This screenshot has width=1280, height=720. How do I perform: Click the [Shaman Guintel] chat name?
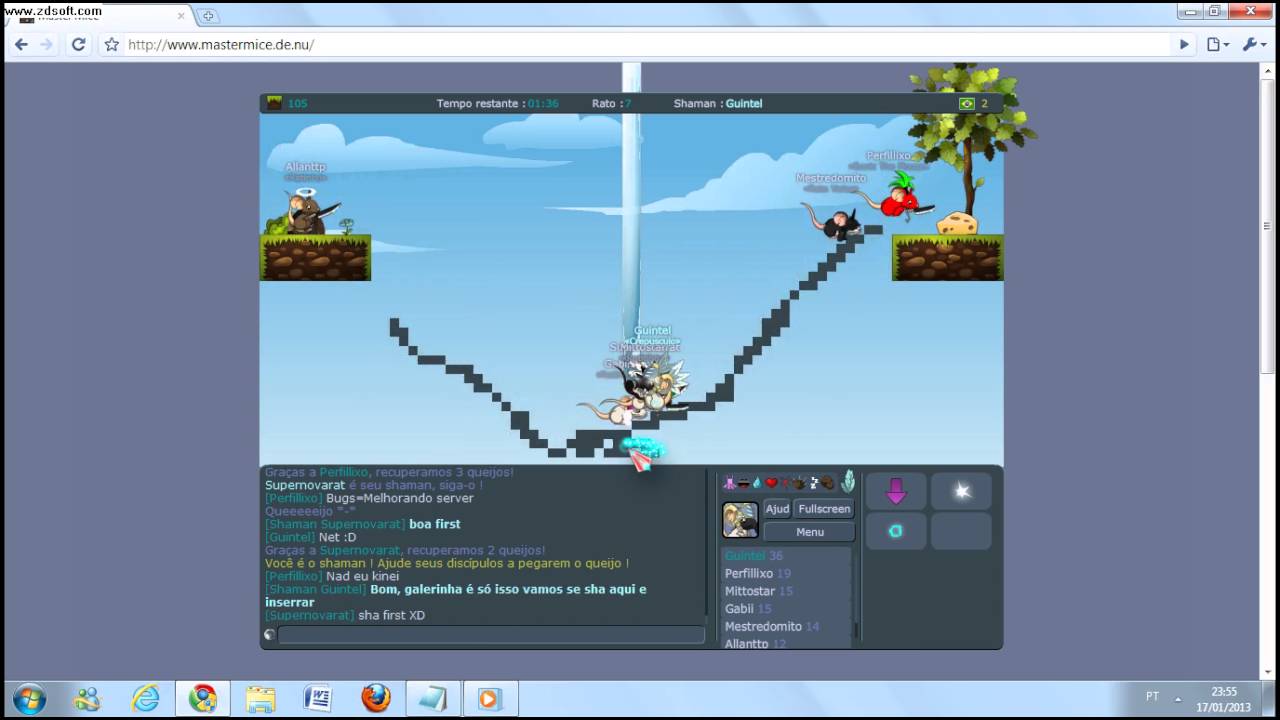tap(315, 589)
